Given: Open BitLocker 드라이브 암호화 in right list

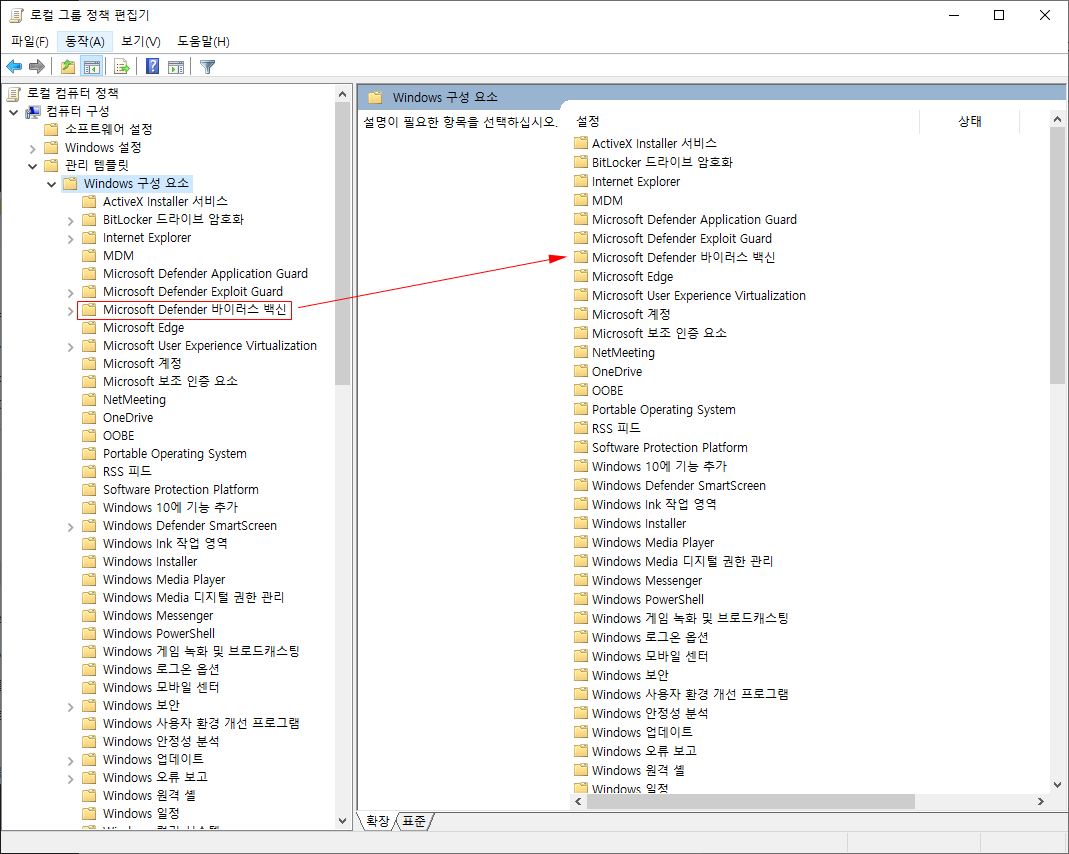Looking at the screenshot, I should pyautogui.click(x=662, y=162).
